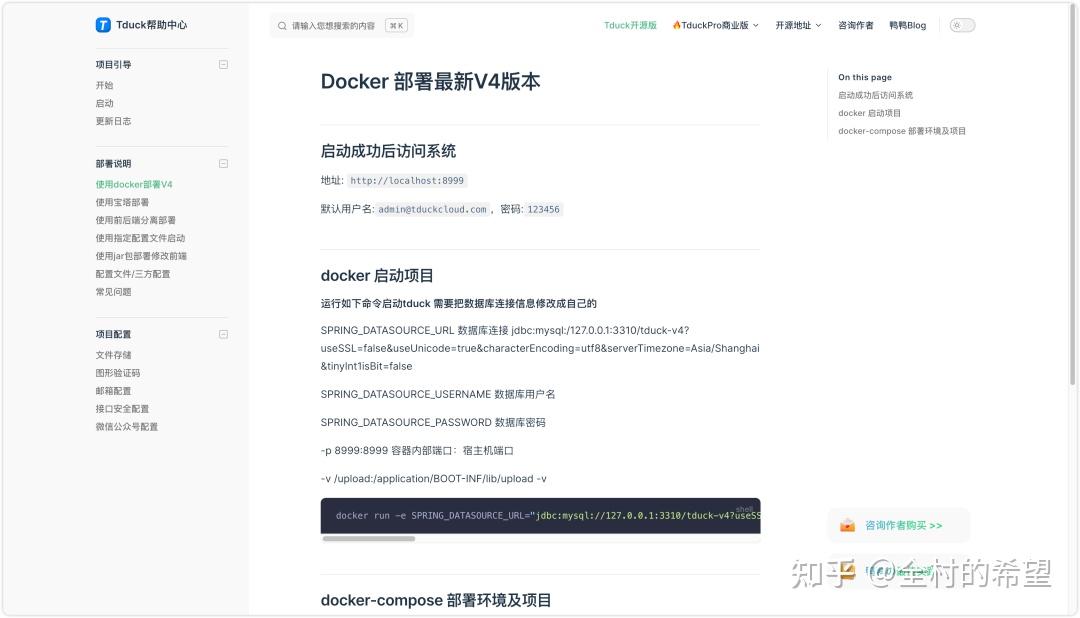Click the ⌘K shortcut badge
This screenshot has height=618, width=1080.
coord(396,25)
